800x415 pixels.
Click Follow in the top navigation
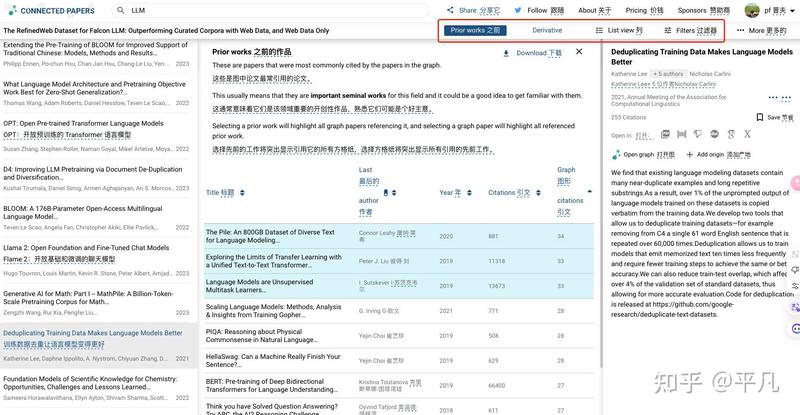tap(545, 10)
